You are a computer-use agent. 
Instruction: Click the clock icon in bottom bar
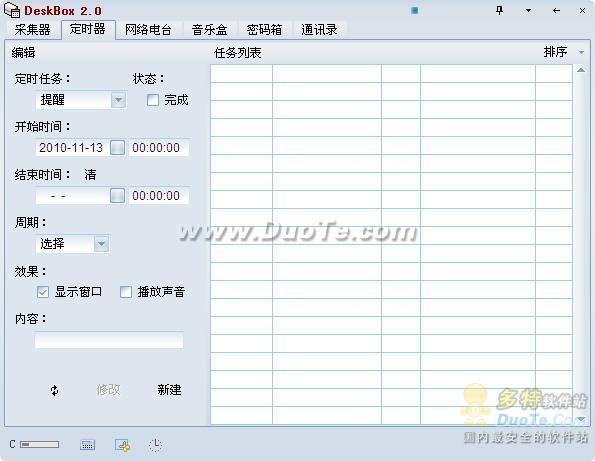pos(155,445)
